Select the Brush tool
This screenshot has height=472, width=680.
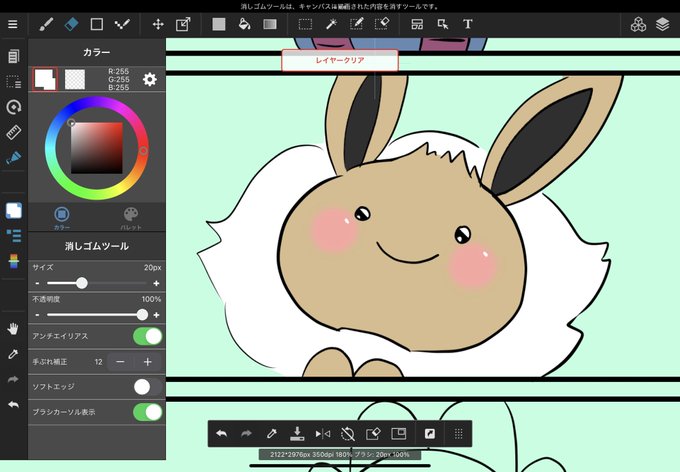(46, 24)
